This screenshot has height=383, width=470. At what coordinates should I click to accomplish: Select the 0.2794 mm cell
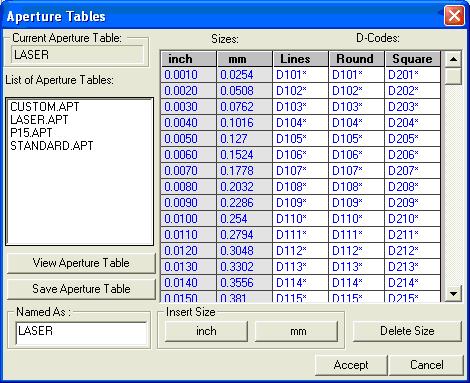point(245,235)
